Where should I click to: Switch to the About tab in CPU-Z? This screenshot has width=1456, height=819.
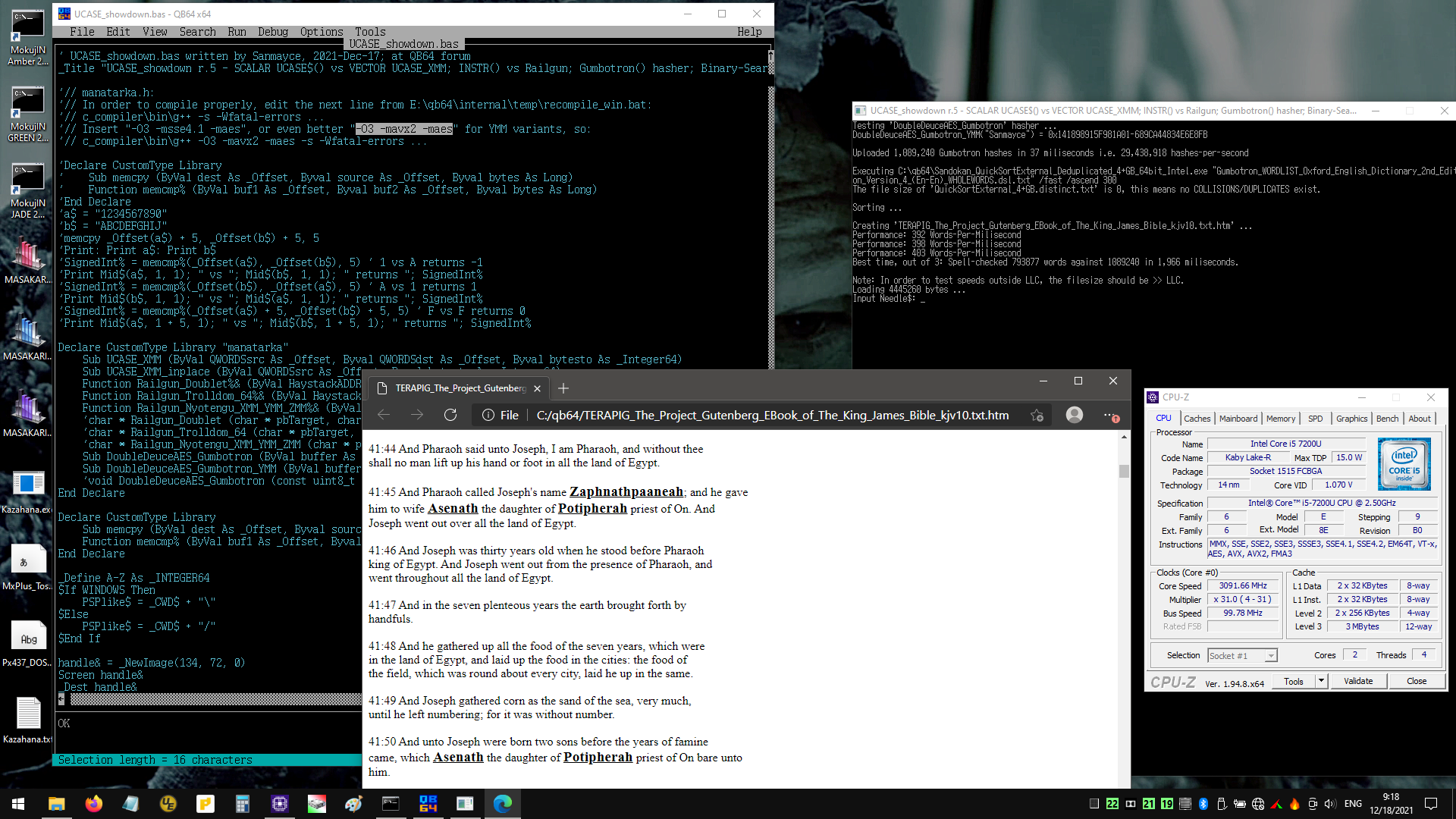point(1420,419)
